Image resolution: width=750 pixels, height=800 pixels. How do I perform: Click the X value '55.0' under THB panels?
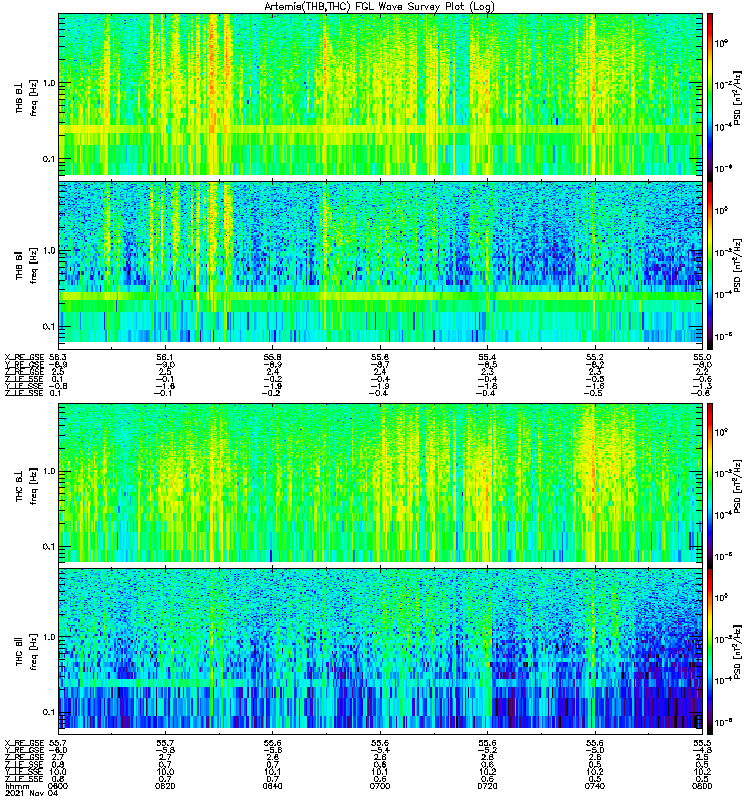click(703, 357)
